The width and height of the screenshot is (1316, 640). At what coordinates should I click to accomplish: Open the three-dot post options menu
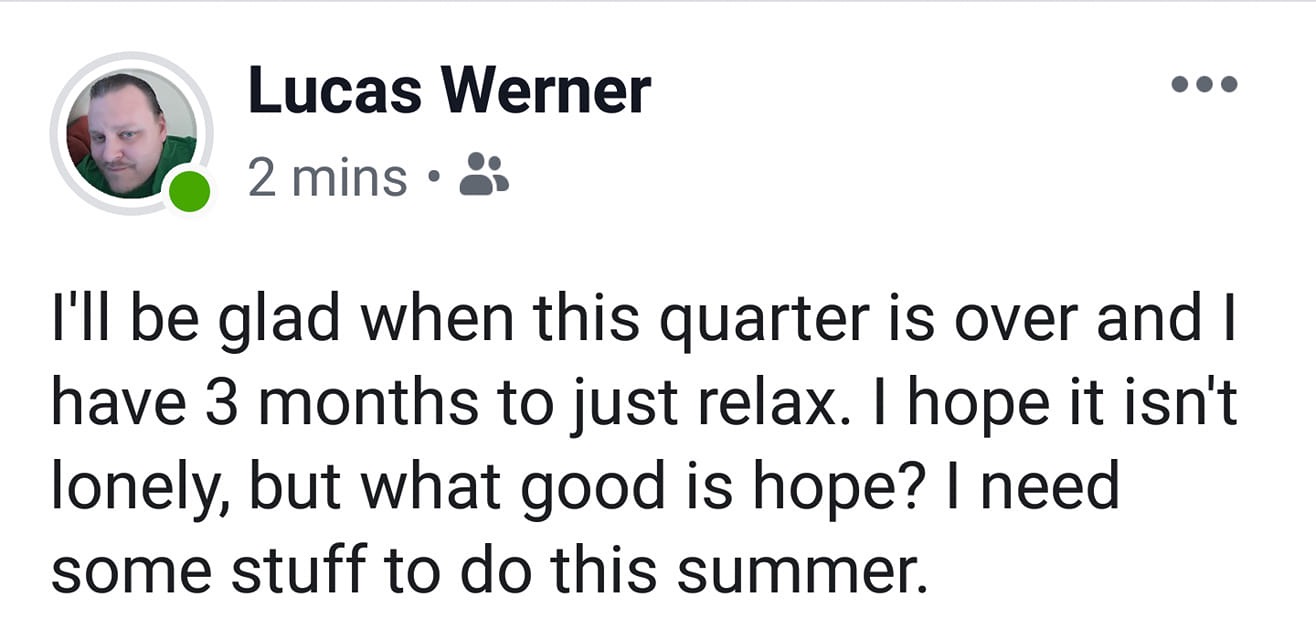coord(1205,84)
